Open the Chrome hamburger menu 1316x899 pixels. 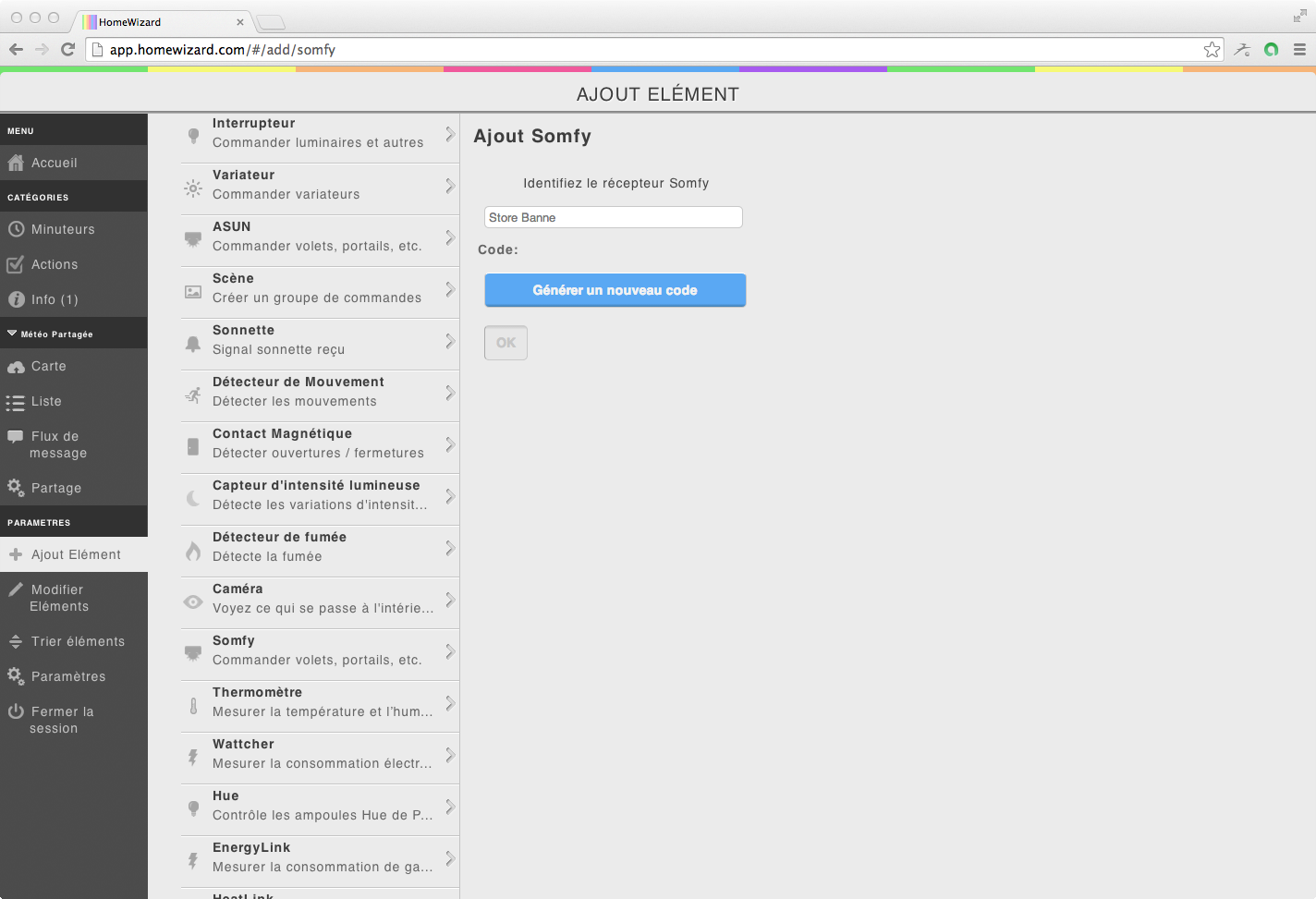click(x=1299, y=50)
